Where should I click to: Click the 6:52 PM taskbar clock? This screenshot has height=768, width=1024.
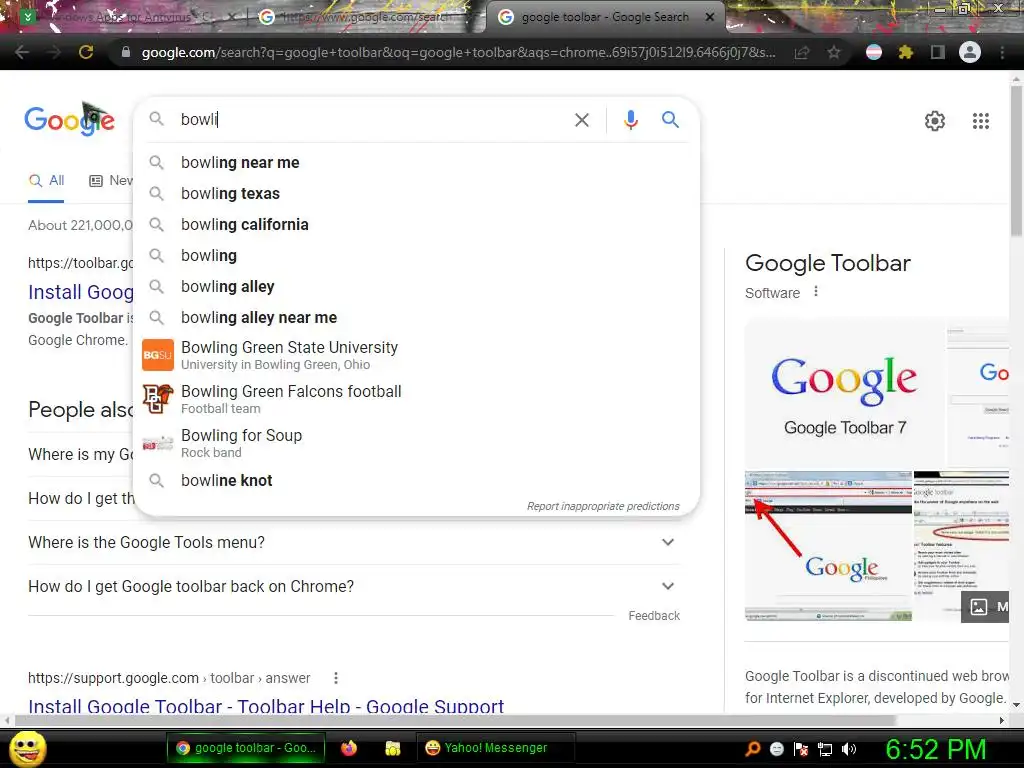(935, 749)
